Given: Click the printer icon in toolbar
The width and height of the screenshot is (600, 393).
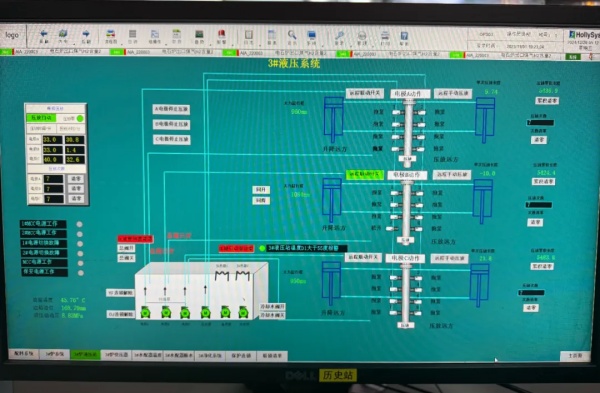Looking at the screenshot, I should 385,36.
